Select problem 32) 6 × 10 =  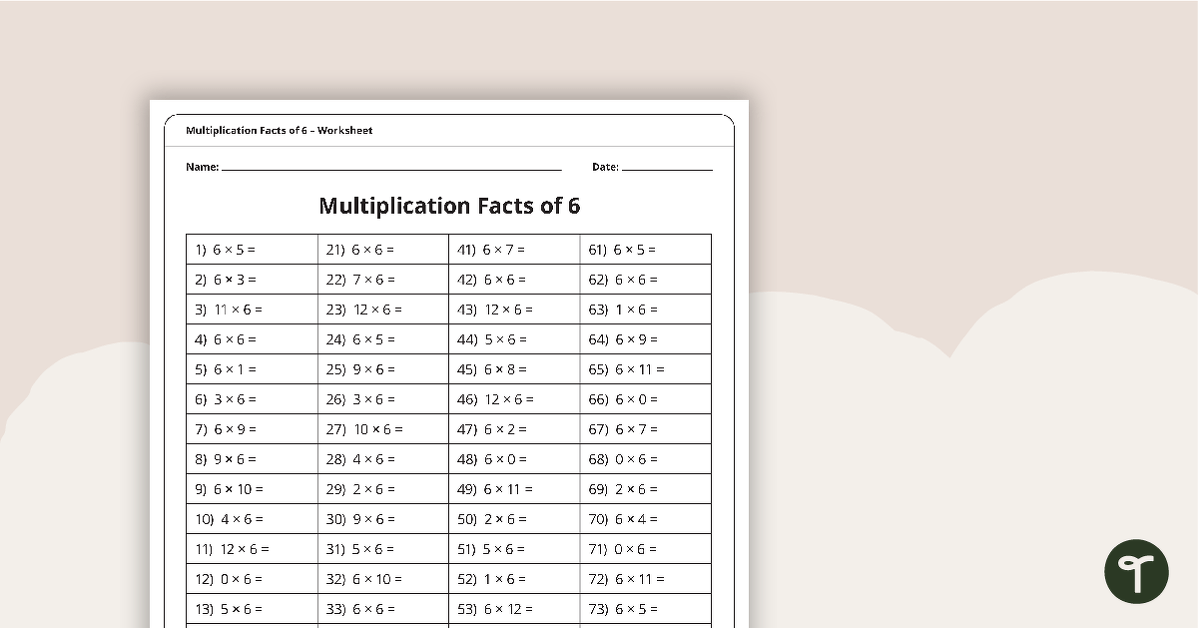click(364, 579)
